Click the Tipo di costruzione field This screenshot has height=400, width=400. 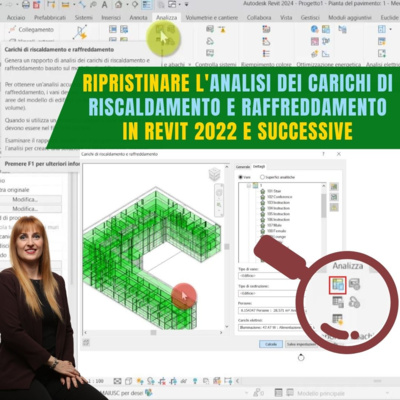[268, 293]
